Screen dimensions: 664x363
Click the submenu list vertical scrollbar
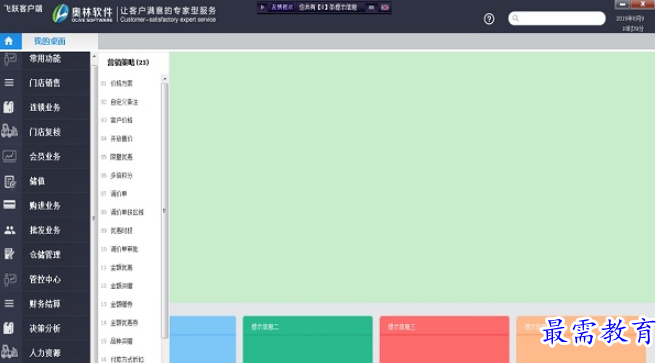tap(165, 210)
